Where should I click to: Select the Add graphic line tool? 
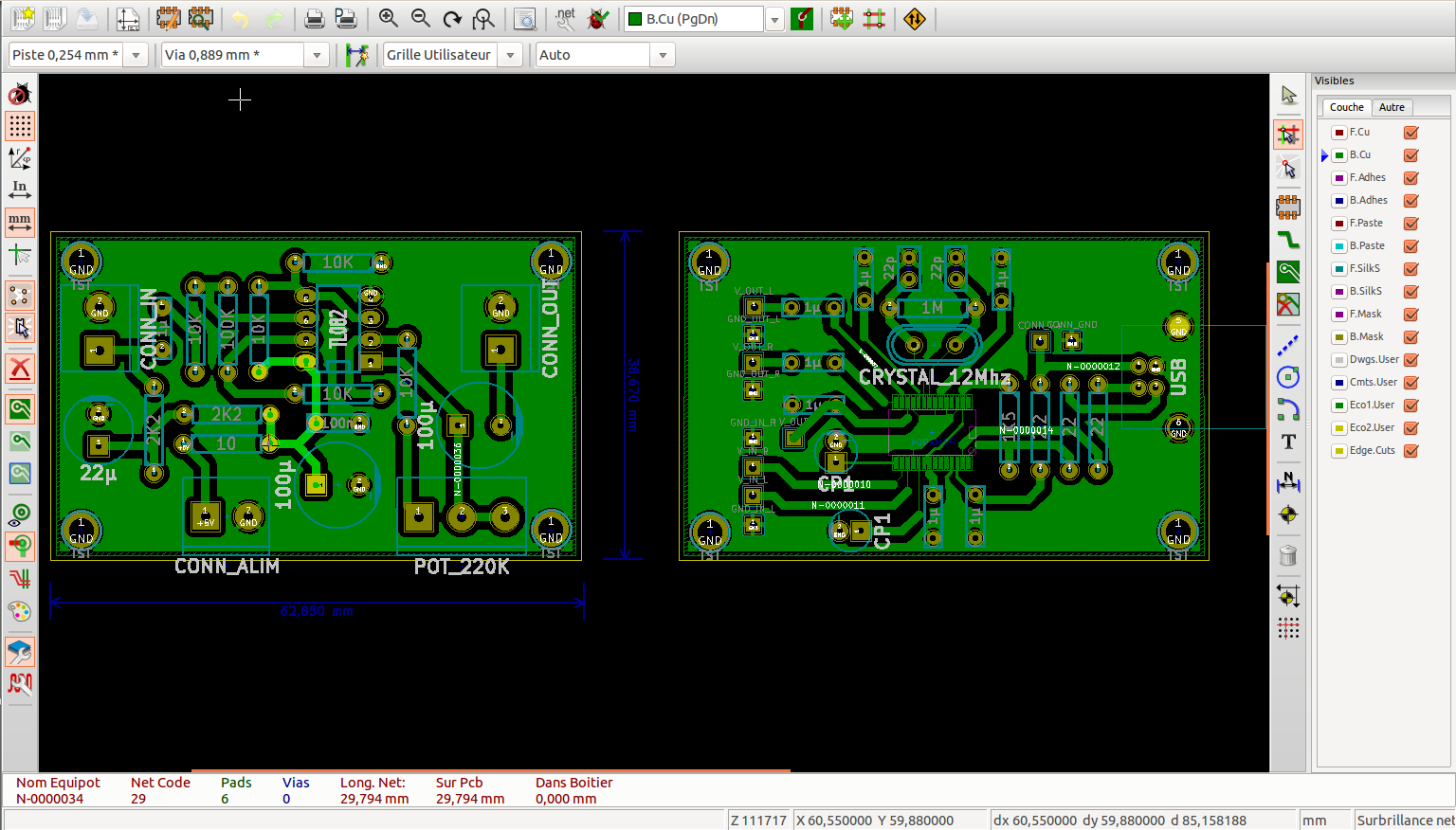point(1288,345)
